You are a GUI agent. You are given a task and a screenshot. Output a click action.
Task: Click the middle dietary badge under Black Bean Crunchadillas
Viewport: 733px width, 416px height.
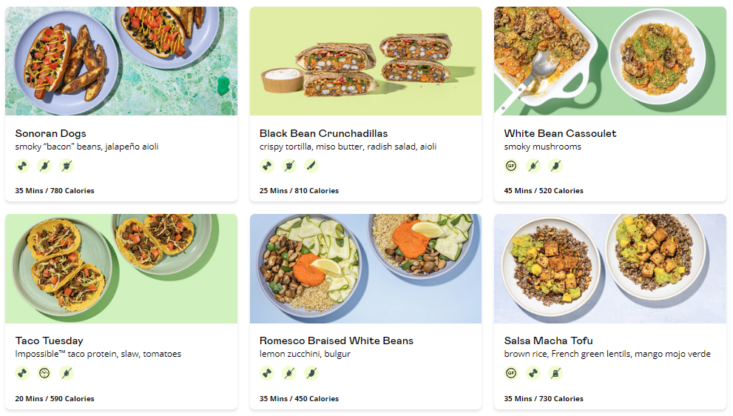click(288, 166)
